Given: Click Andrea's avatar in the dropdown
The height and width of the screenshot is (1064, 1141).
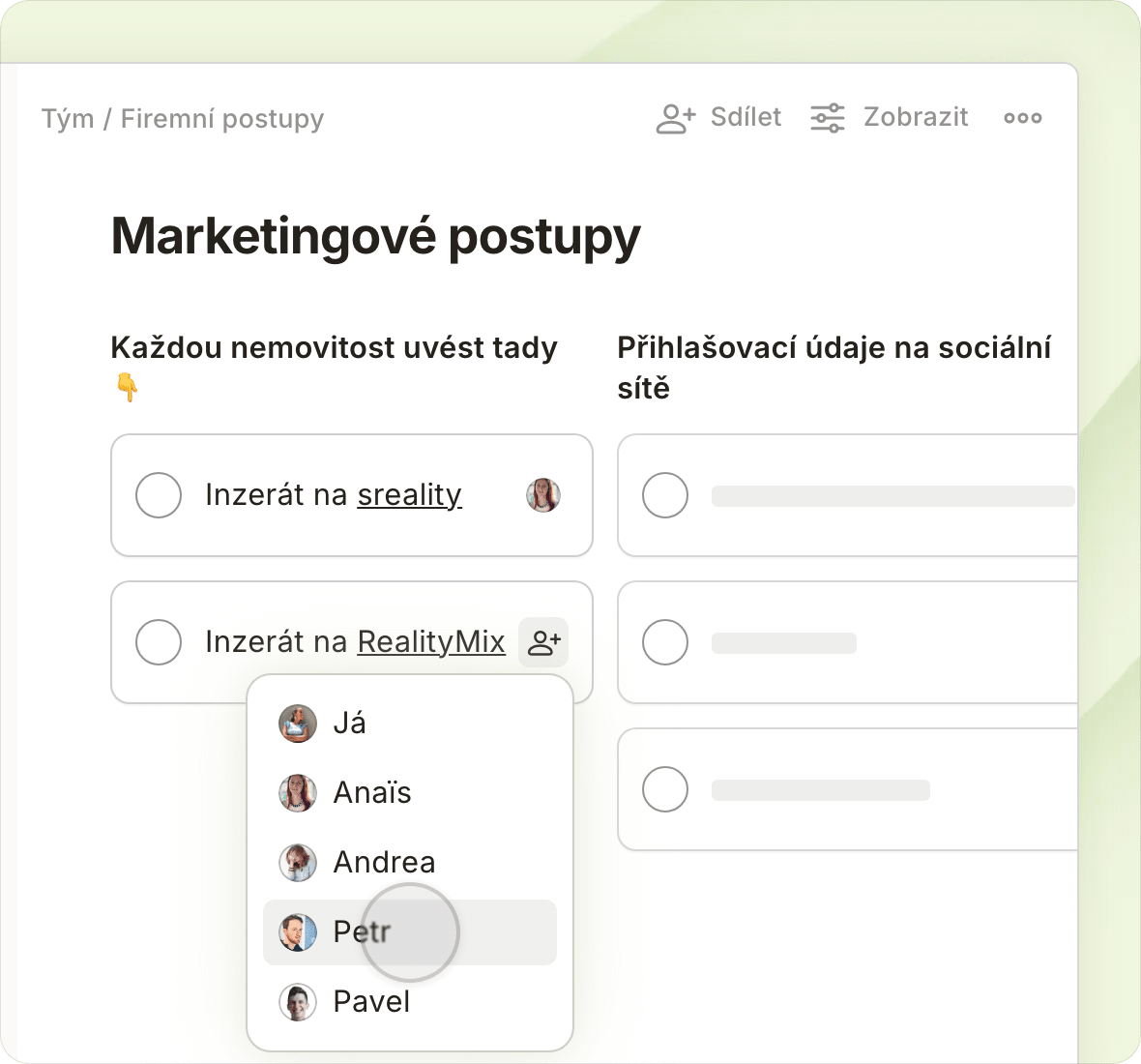Looking at the screenshot, I should point(298,863).
